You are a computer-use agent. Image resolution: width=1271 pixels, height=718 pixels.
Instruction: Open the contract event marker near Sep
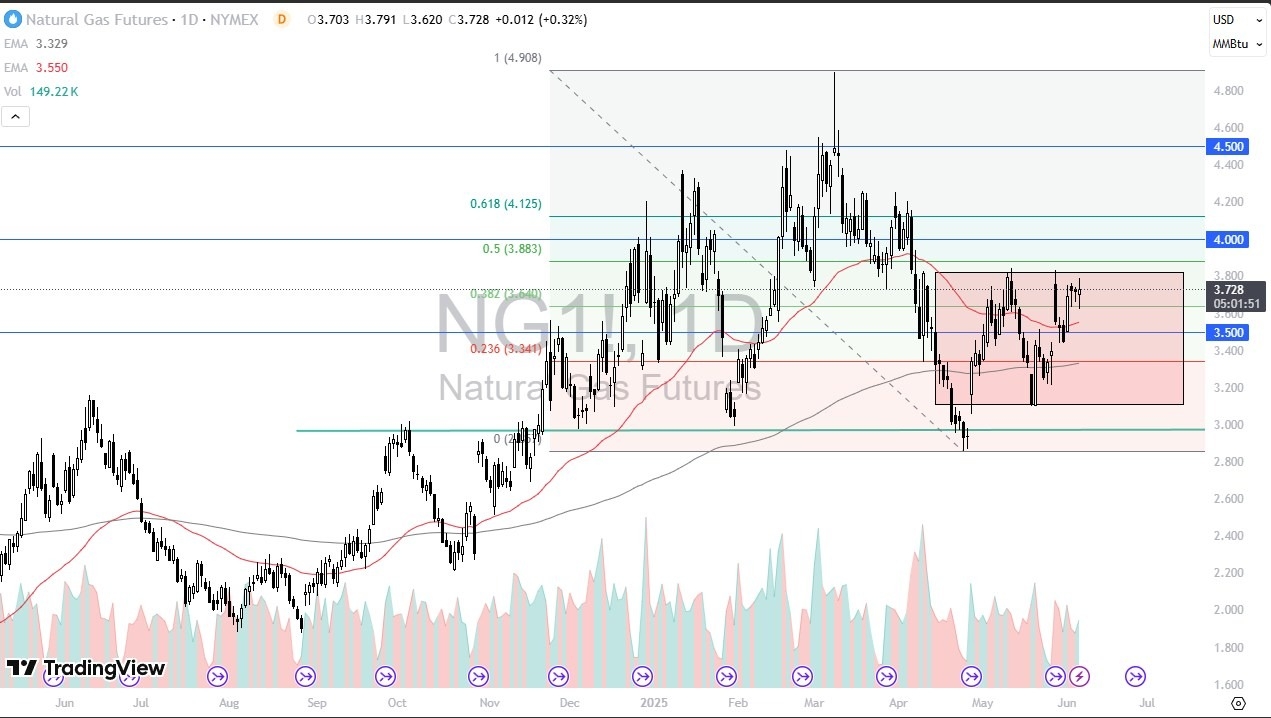tap(305, 677)
